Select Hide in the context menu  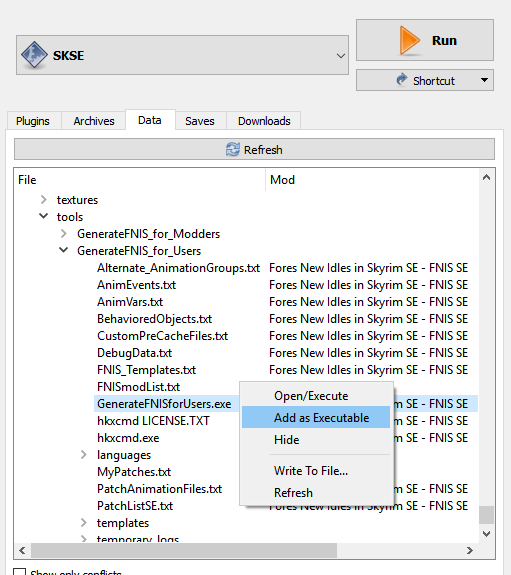(316, 439)
